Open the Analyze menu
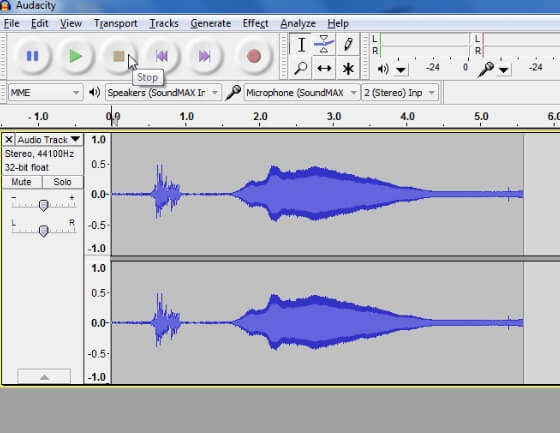The height and width of the screenshot is (433, 560). coord(298,24)
